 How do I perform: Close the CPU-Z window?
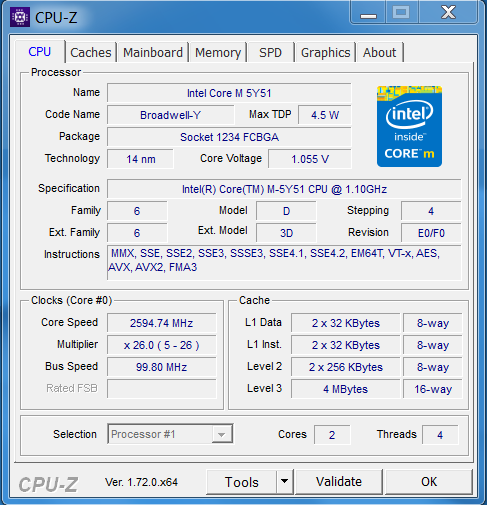tap(448, 13)
